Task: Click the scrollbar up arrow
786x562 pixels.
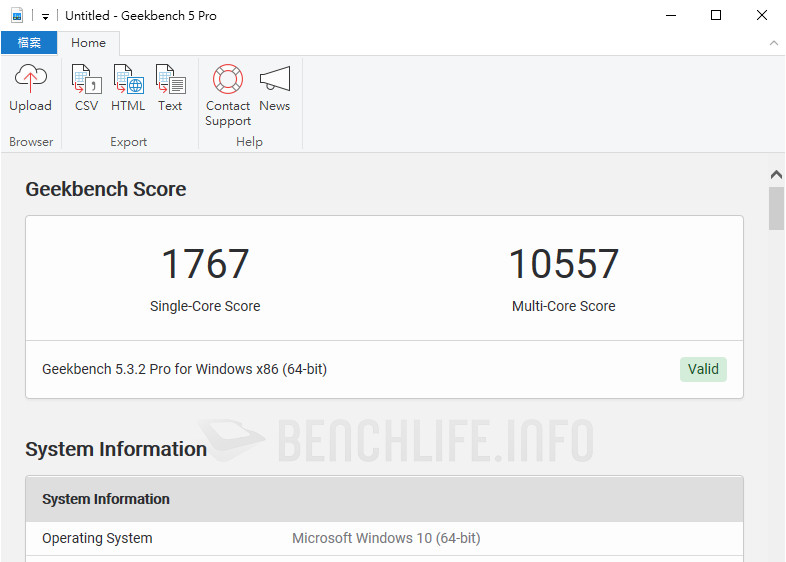Action: 776,174
